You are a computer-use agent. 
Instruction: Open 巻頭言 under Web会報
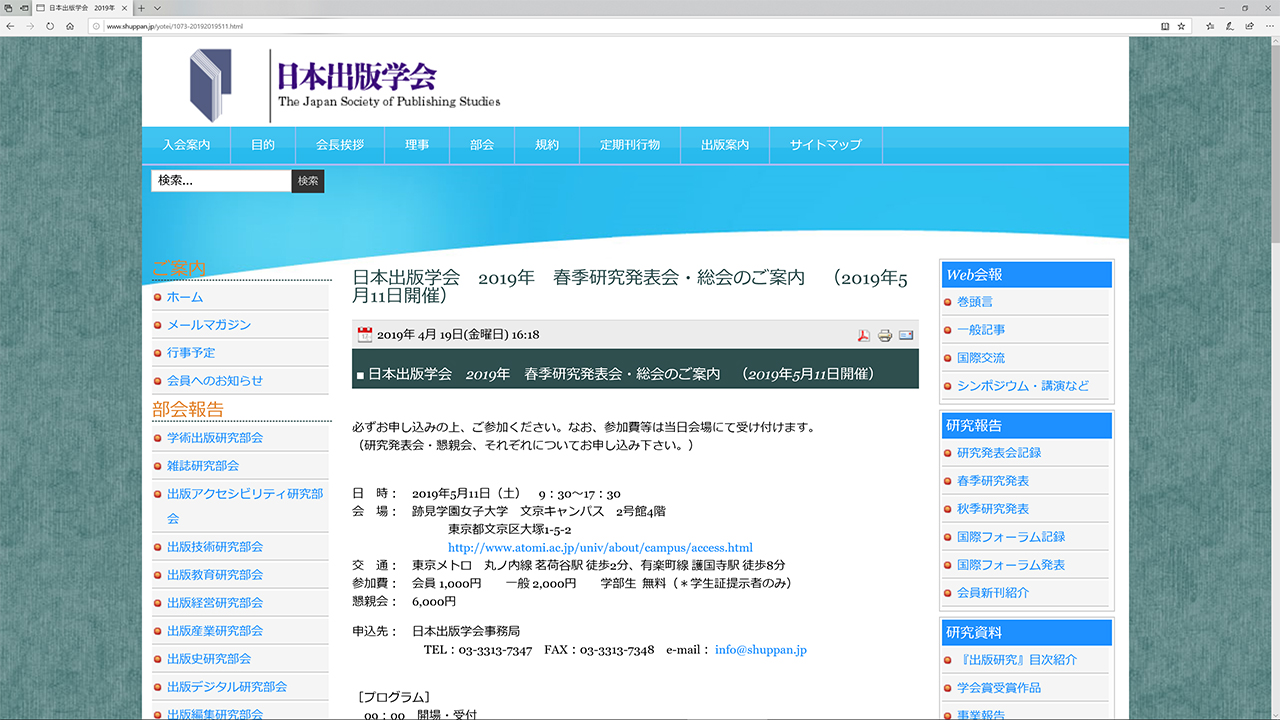pos(975,302)
